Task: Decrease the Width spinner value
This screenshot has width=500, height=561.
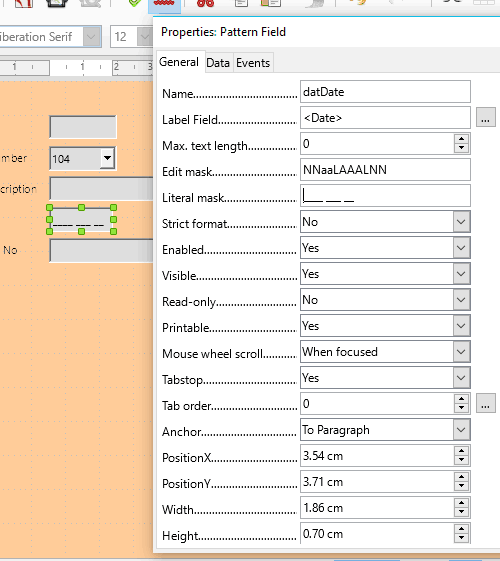Action: click(x=461, y=512)
